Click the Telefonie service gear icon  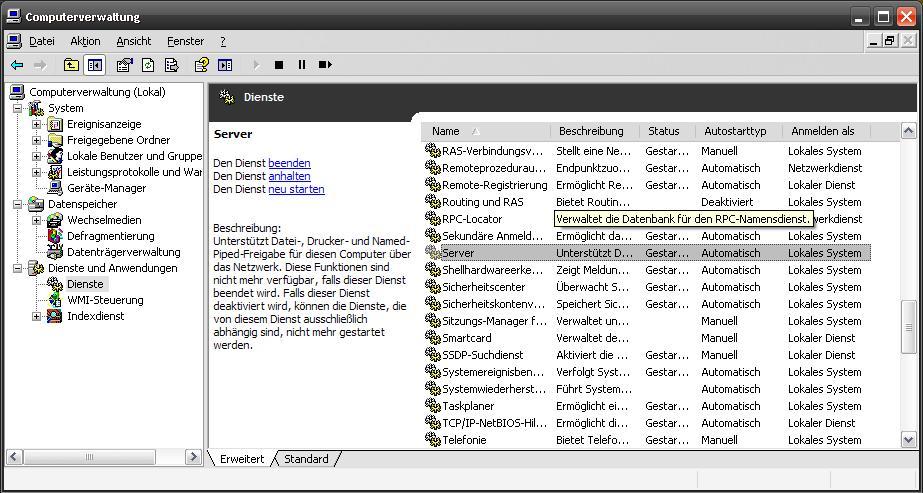click(x=433, y=440)
